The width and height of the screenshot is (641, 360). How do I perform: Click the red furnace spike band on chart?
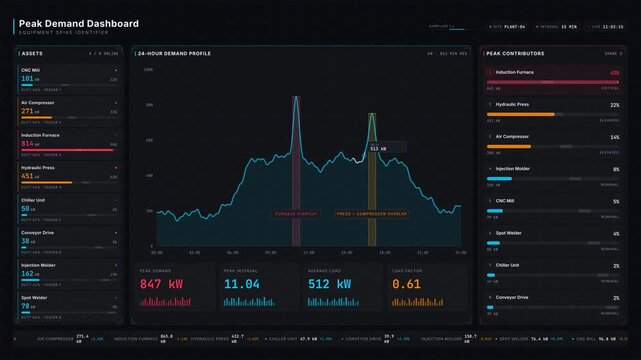(x=296, y=171)
